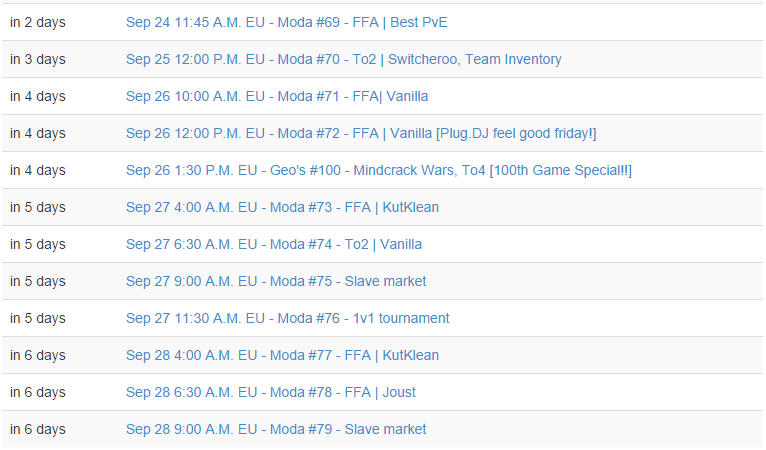Select "in 6 days" cell for Moda #78
766x450 pixels.
pos(38,392)
